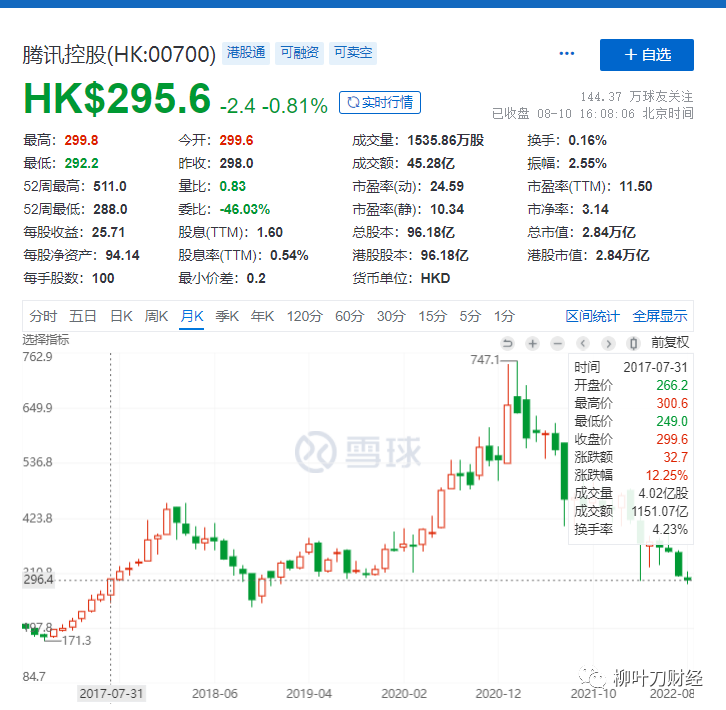Open 区间统计 range statistics
Image resolution: width=726 pixels, height=710 pixels.
[592, 316]
